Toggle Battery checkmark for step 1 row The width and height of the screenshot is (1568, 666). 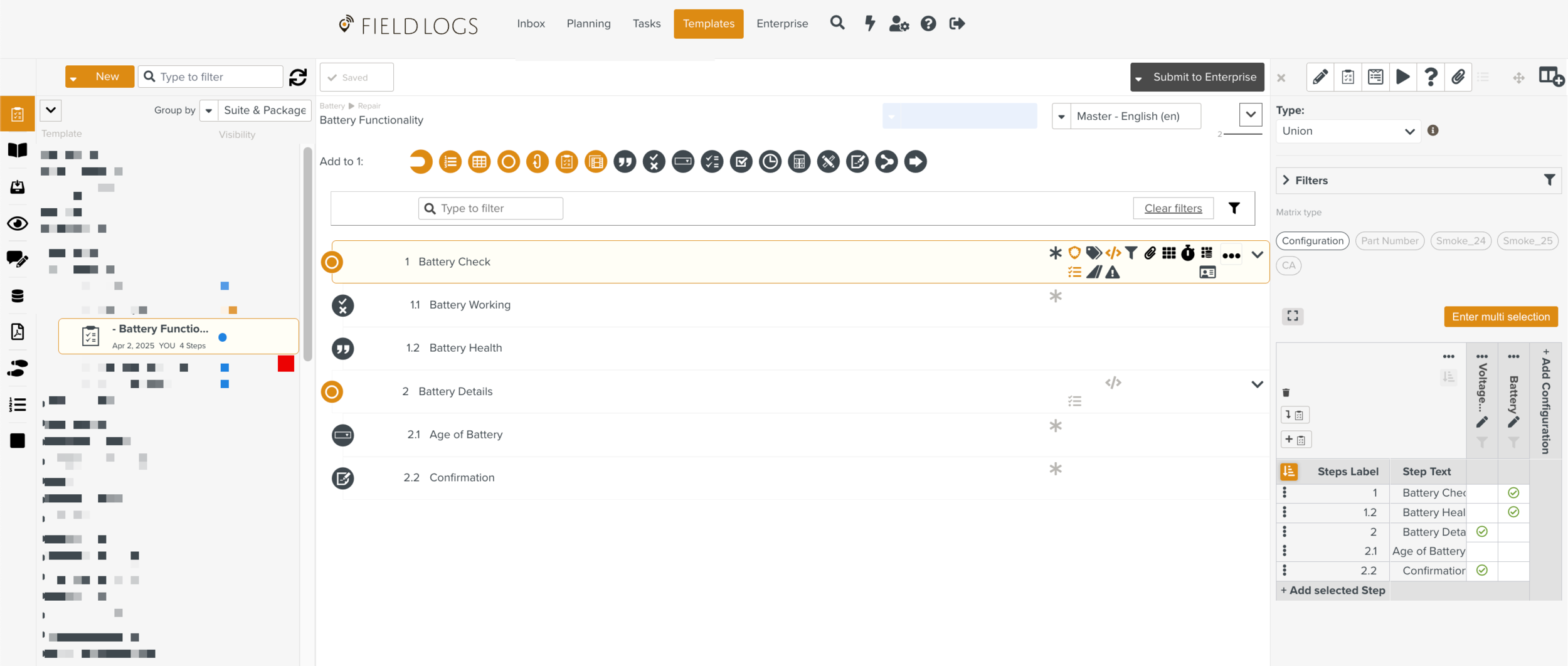pos(1513,493)
